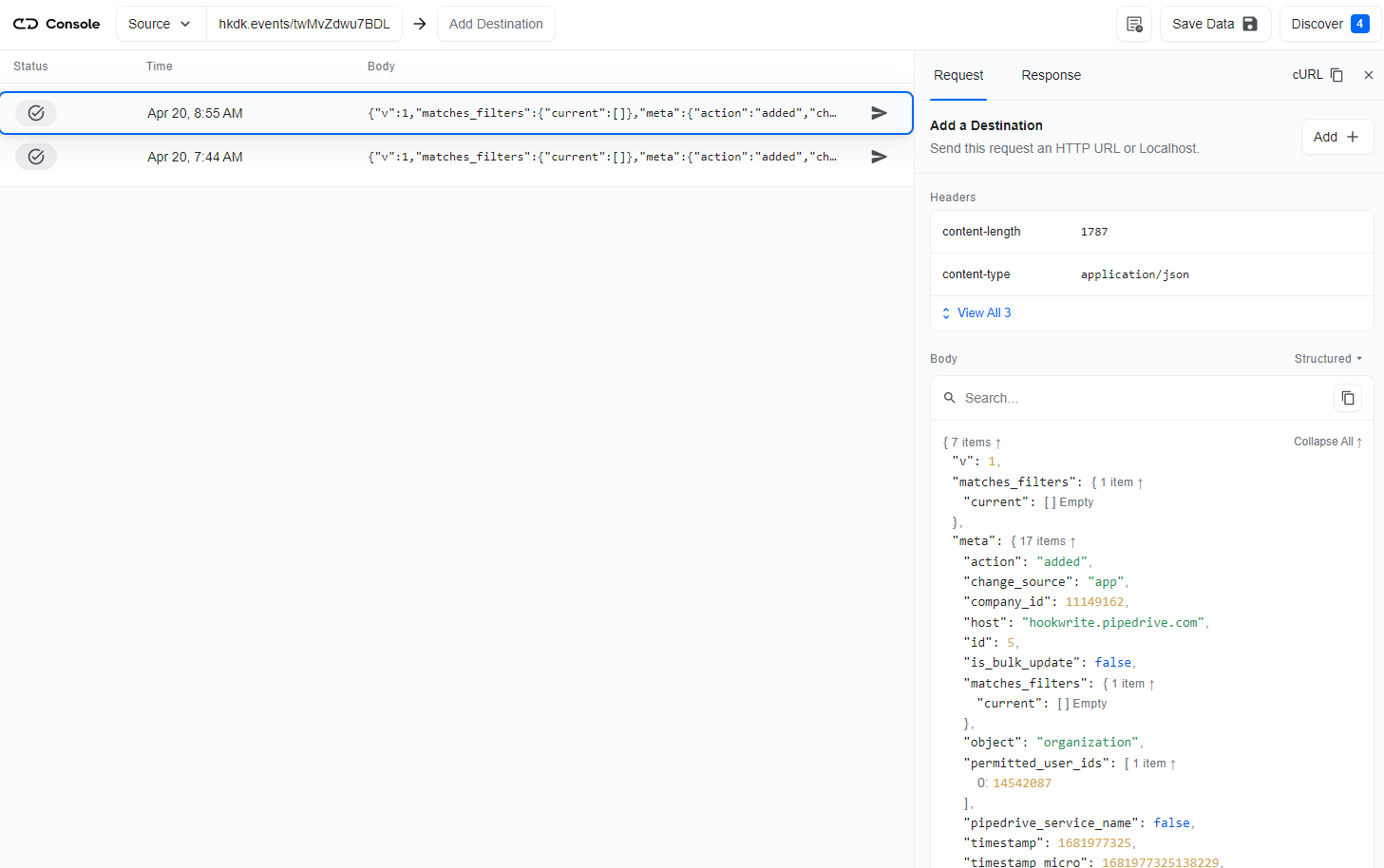Close the Request details panel
This screenshot has width=1384, height=868.
(x=1368, y=74)
